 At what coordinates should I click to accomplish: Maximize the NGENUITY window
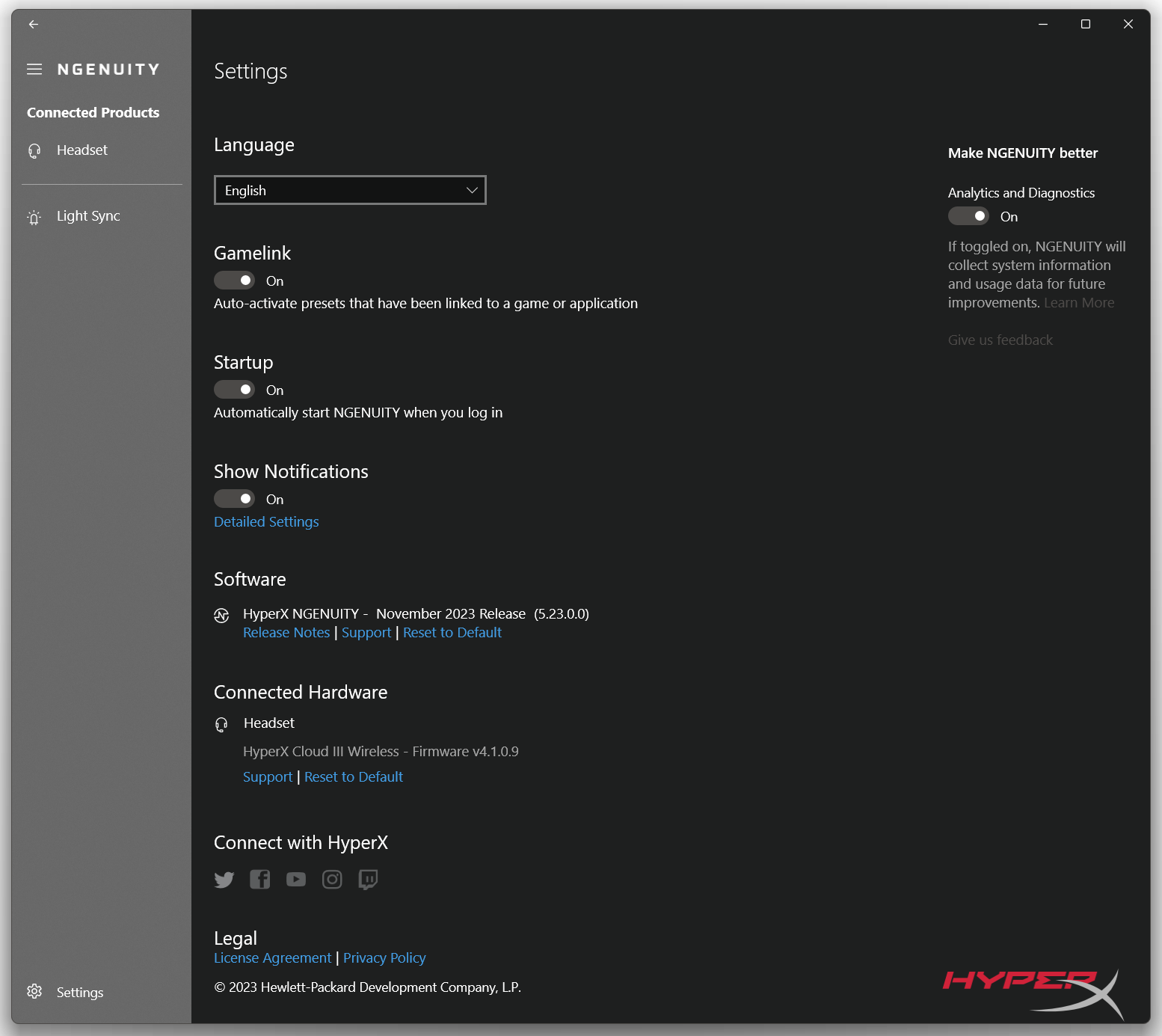coord(1086,24)
